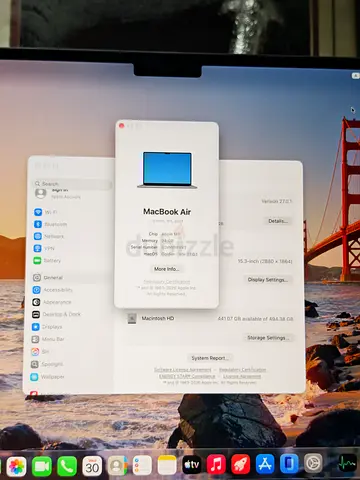Open Appearance settings in the sidebar
The width and height of the screenshot is (360, 480).
52,302
